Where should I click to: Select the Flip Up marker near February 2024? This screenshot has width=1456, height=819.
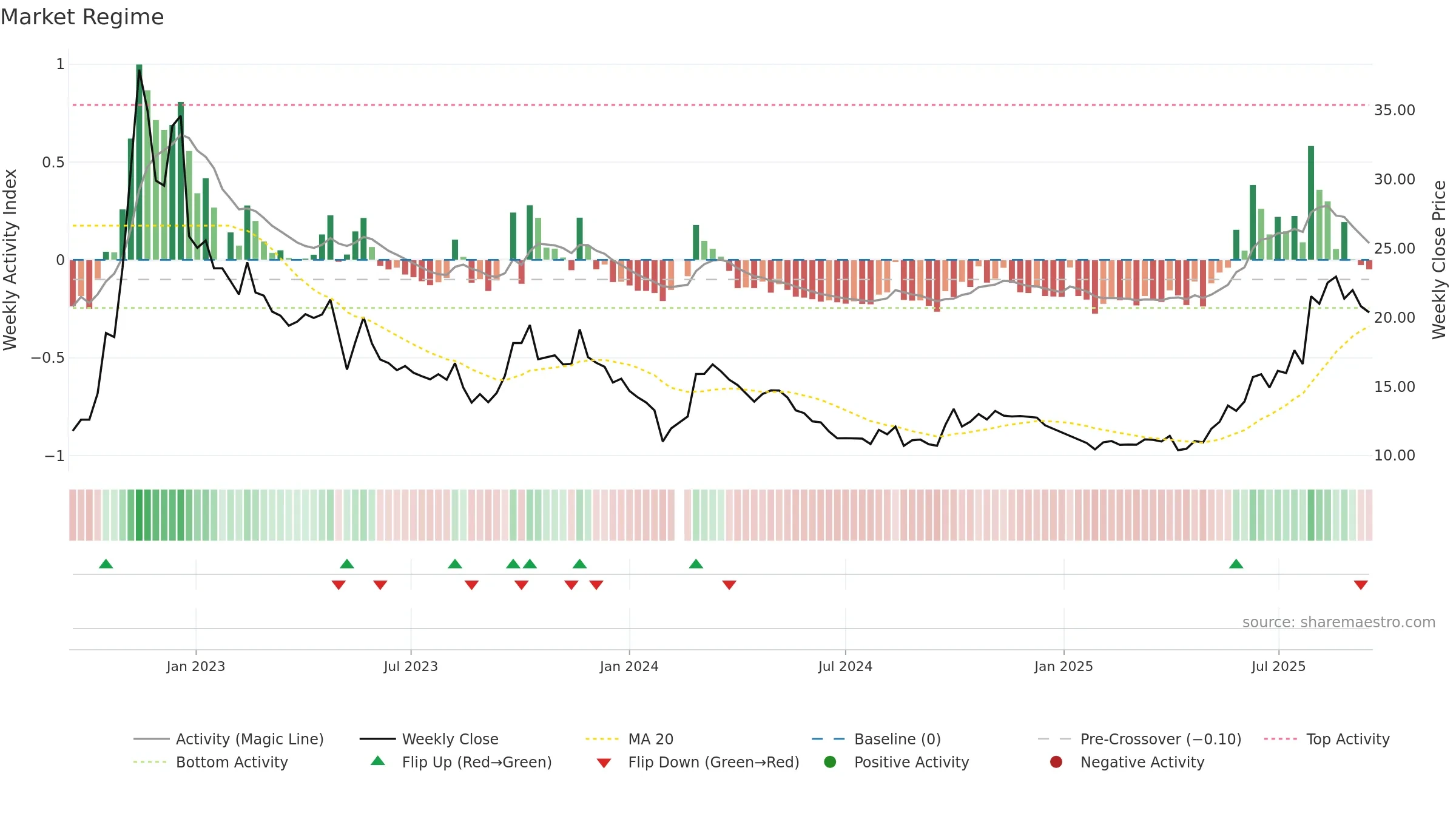click(x=696, y=564)
